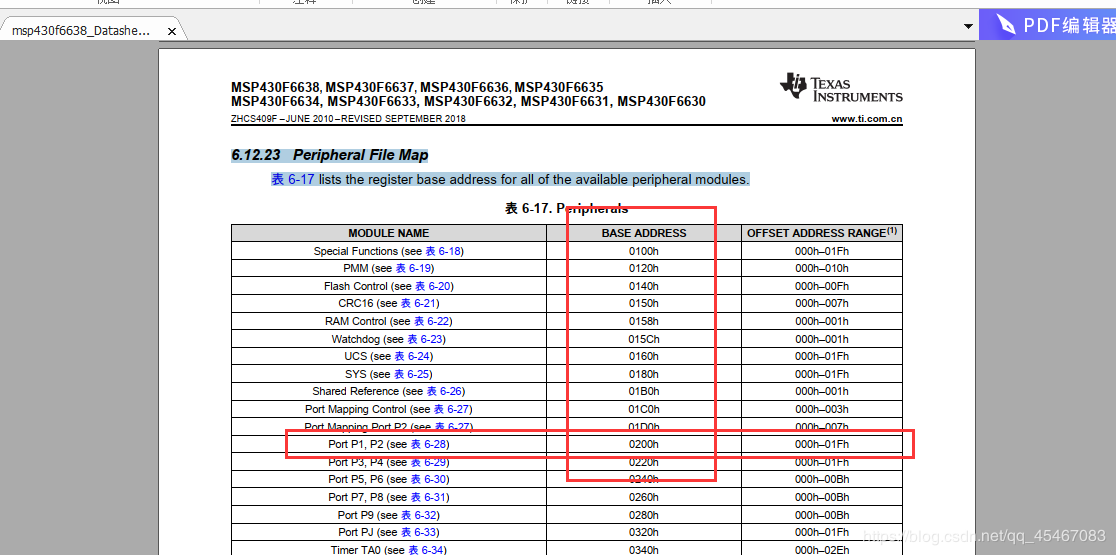Follow the 表 6-18 Special Functions link
The width and height of the screenshot is (1116, 555).
click(x=443, y=251)
